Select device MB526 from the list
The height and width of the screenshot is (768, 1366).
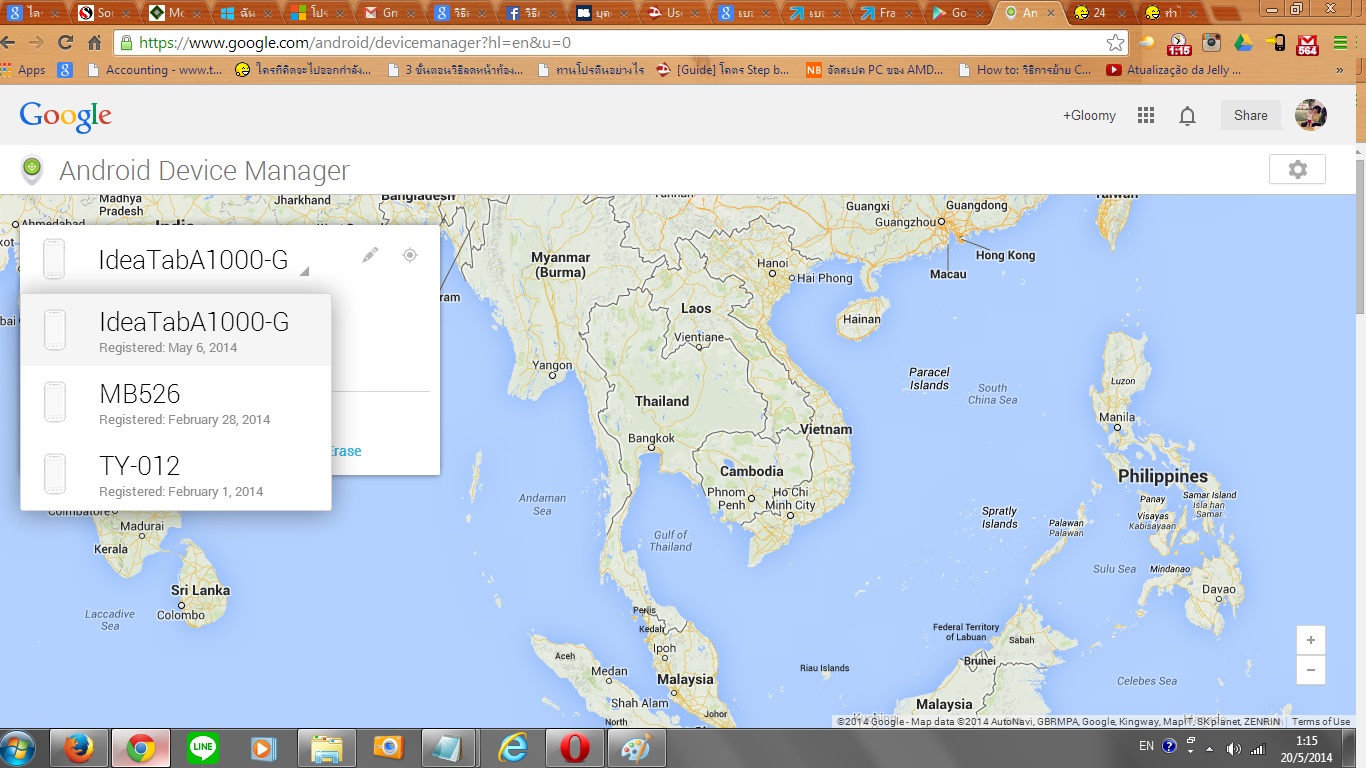pos(176,402)
